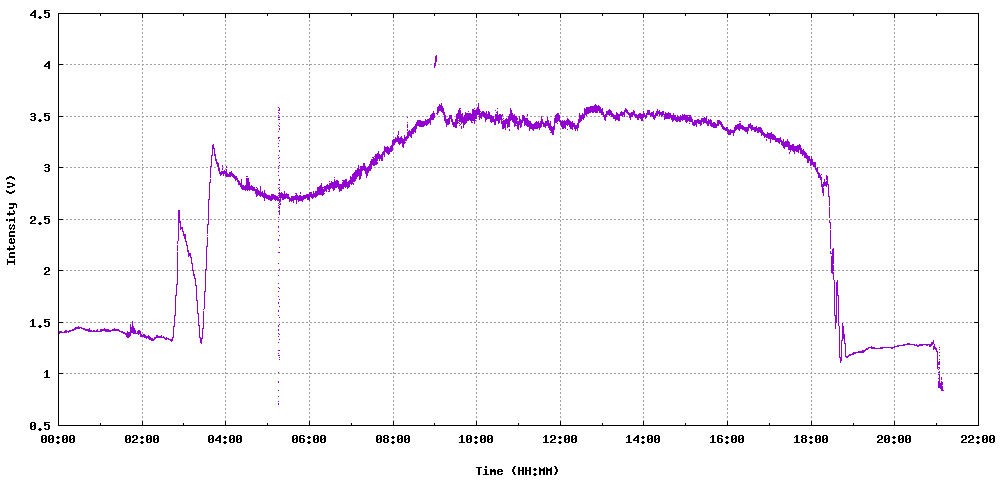Click the 3.5 y-axis tick label
1000x480 pixels.
(40, 117)
